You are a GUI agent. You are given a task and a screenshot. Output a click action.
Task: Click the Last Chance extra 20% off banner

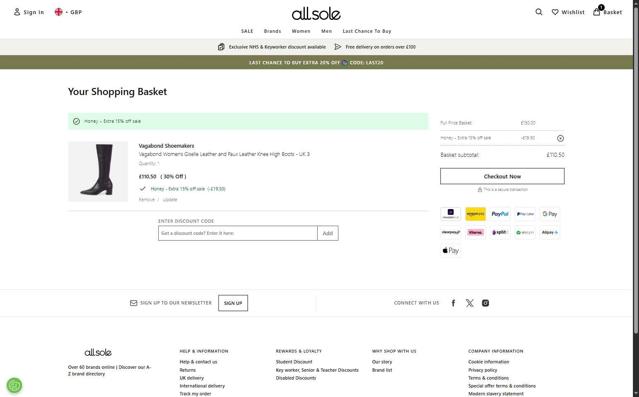(316, 62)
